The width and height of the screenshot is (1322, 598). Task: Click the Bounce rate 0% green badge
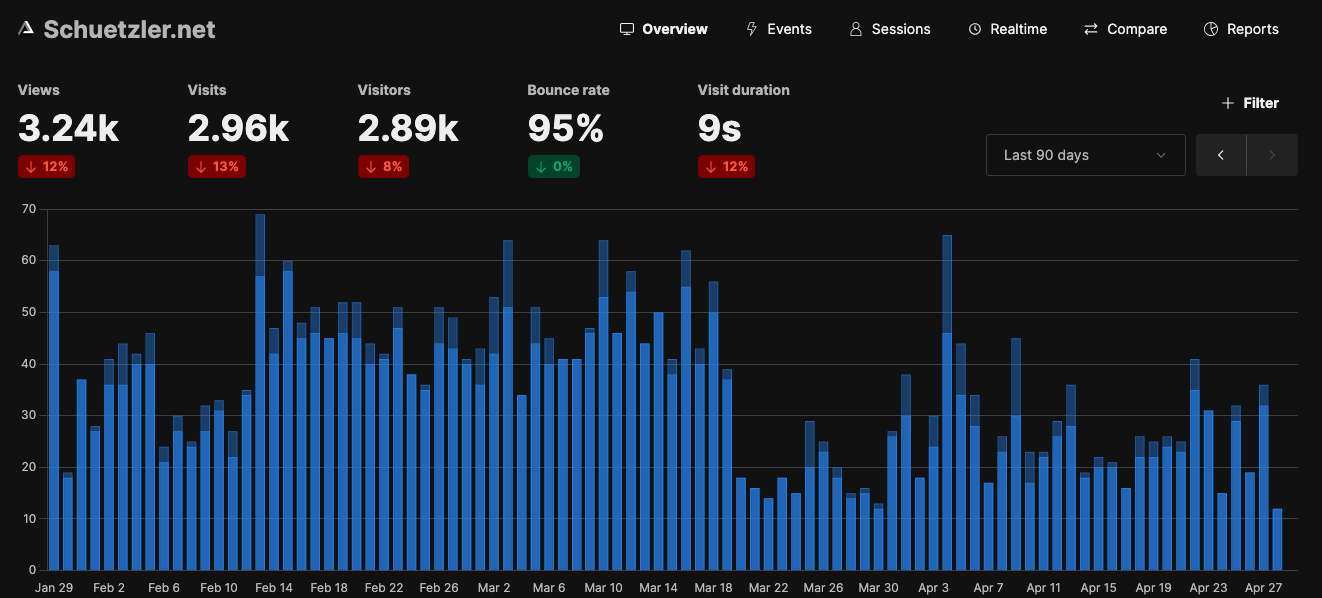pyautogui.click(x=553, y=167)
